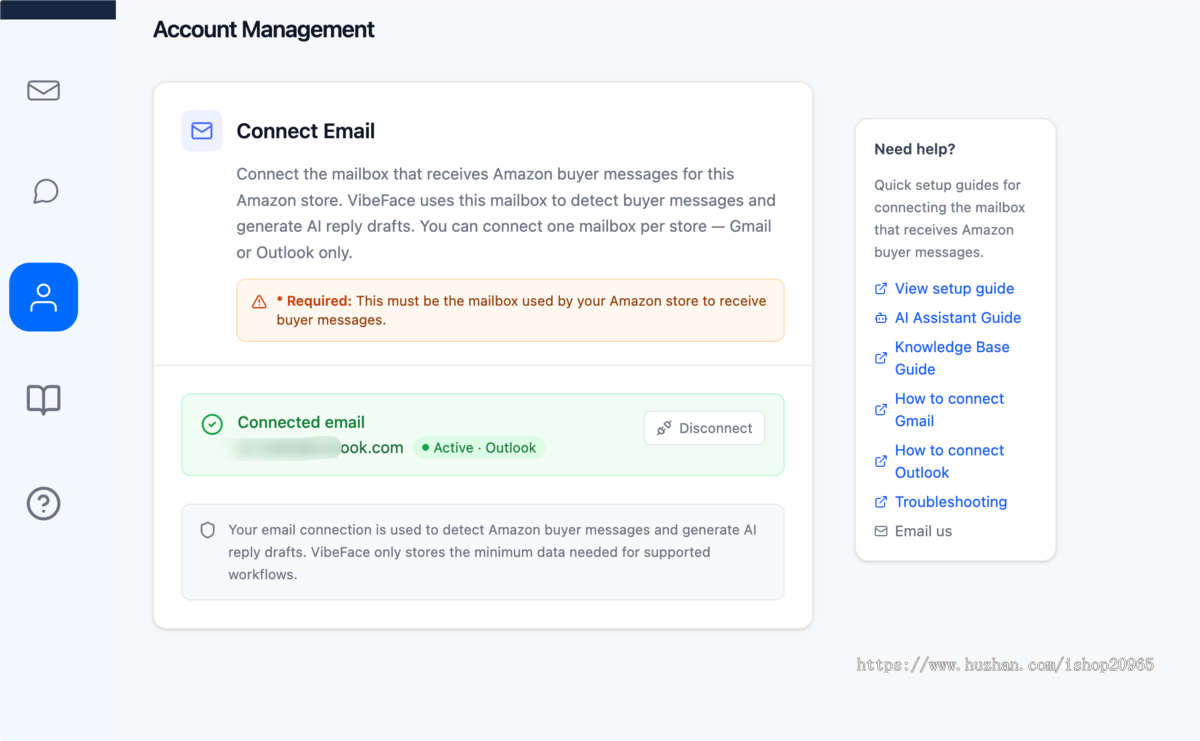Click the green connected checkmark icon

pyautogui.click(x=212, y=425)
